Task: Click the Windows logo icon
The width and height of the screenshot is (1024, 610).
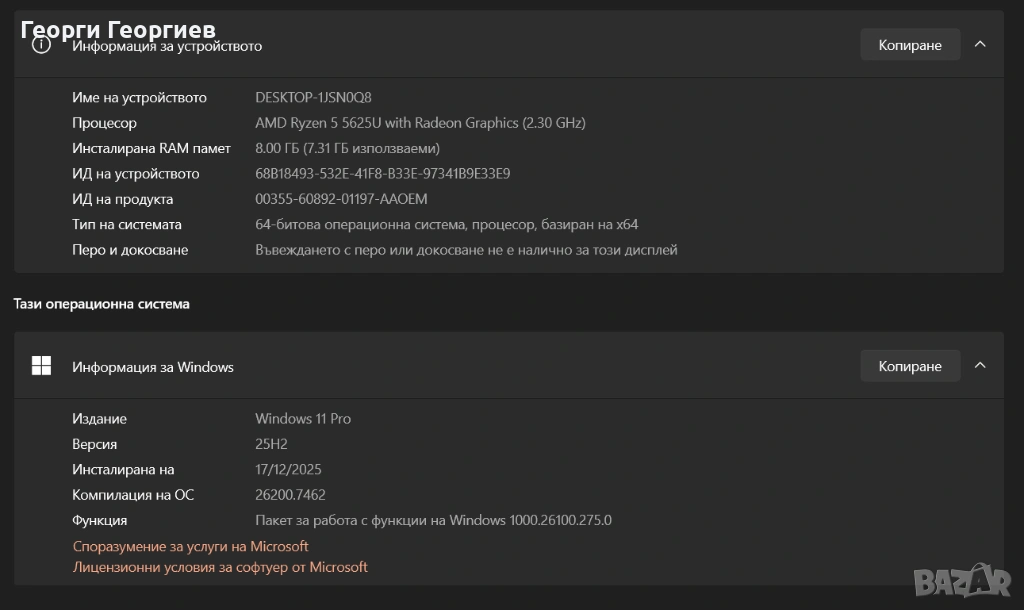Action: coord(41,366)
